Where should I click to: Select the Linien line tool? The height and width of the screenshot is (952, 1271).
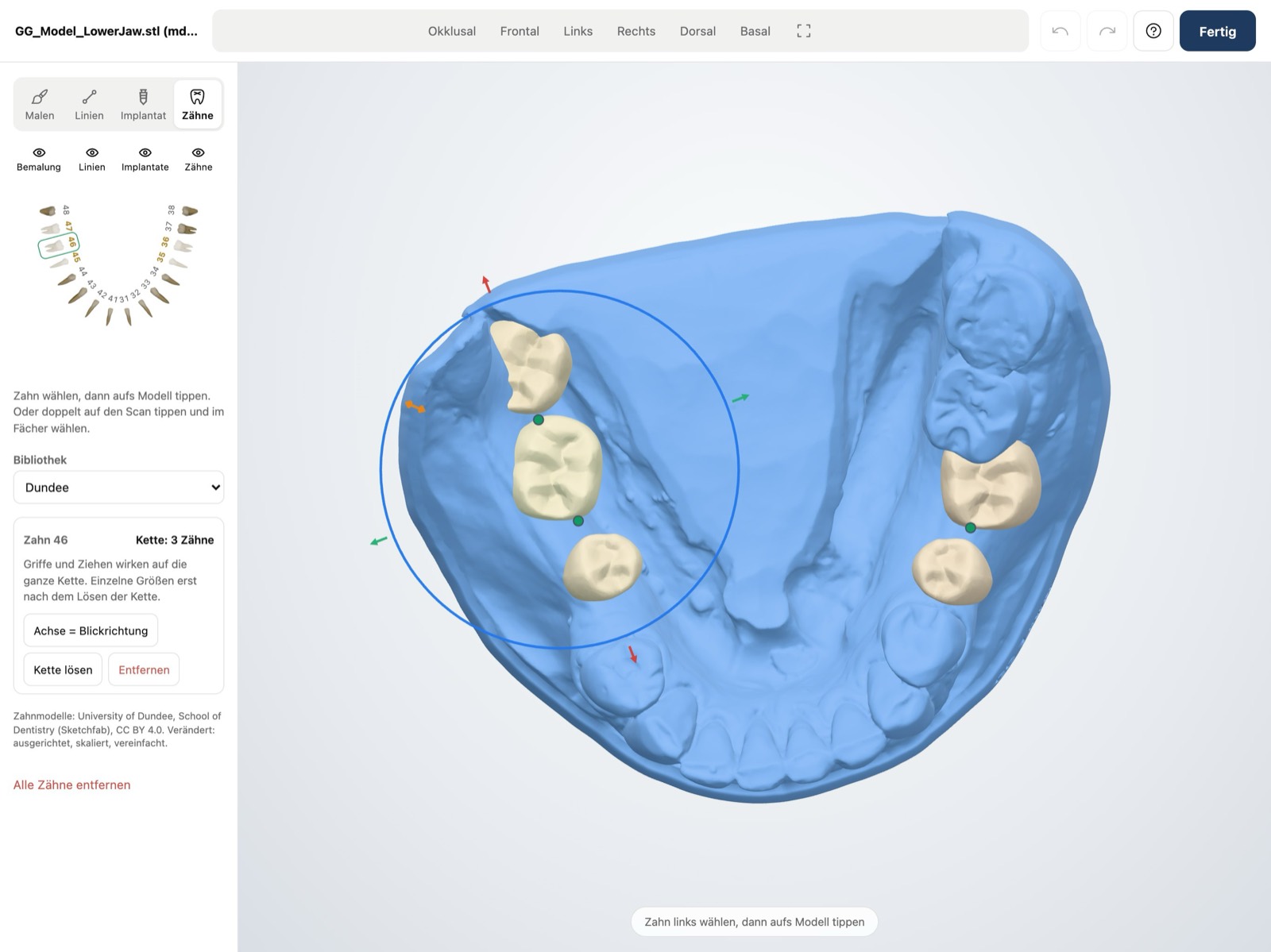coord(89,104)
